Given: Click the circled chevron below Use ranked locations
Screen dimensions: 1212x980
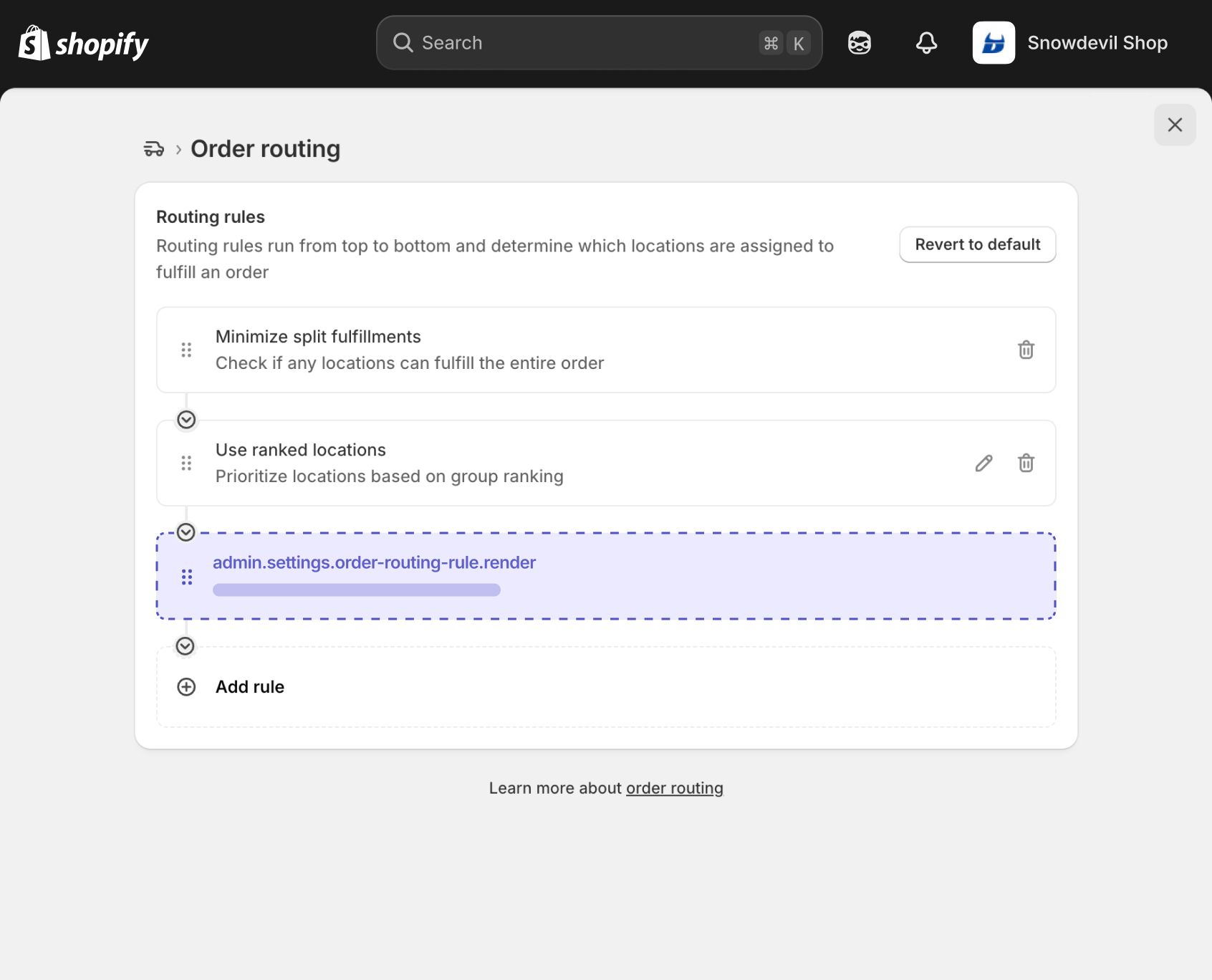Looking at the screenshot, I should (x=186, y=532).
